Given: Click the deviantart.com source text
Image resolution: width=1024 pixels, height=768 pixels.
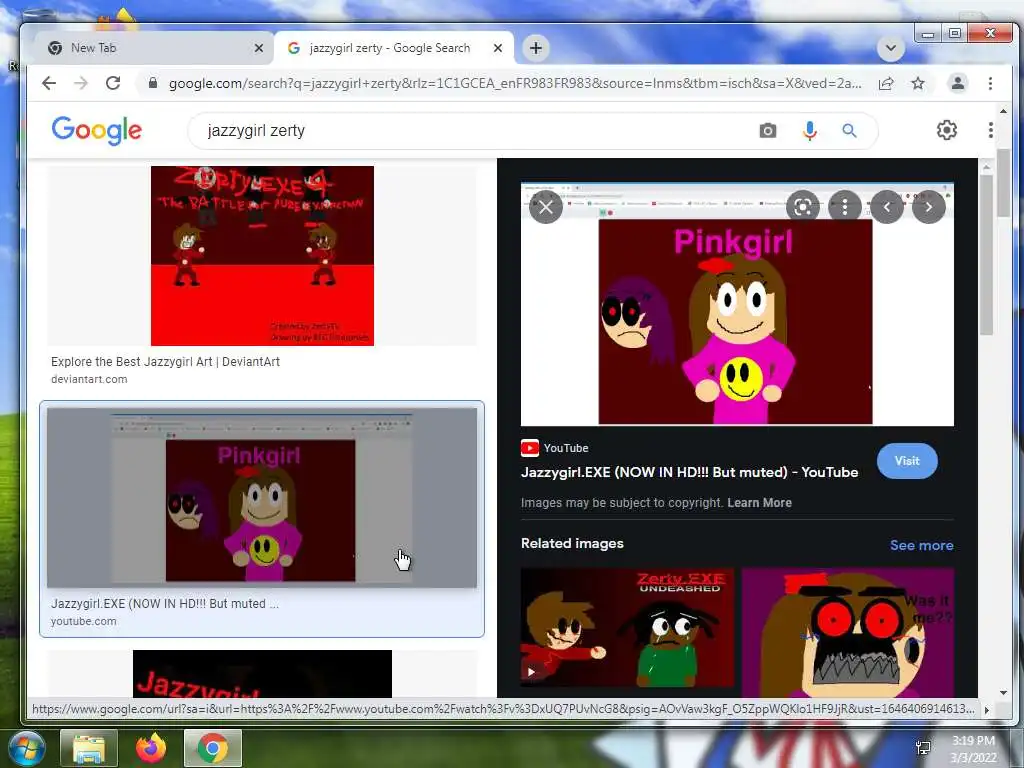Looking at the screenshot, I should tap(89, 379).
